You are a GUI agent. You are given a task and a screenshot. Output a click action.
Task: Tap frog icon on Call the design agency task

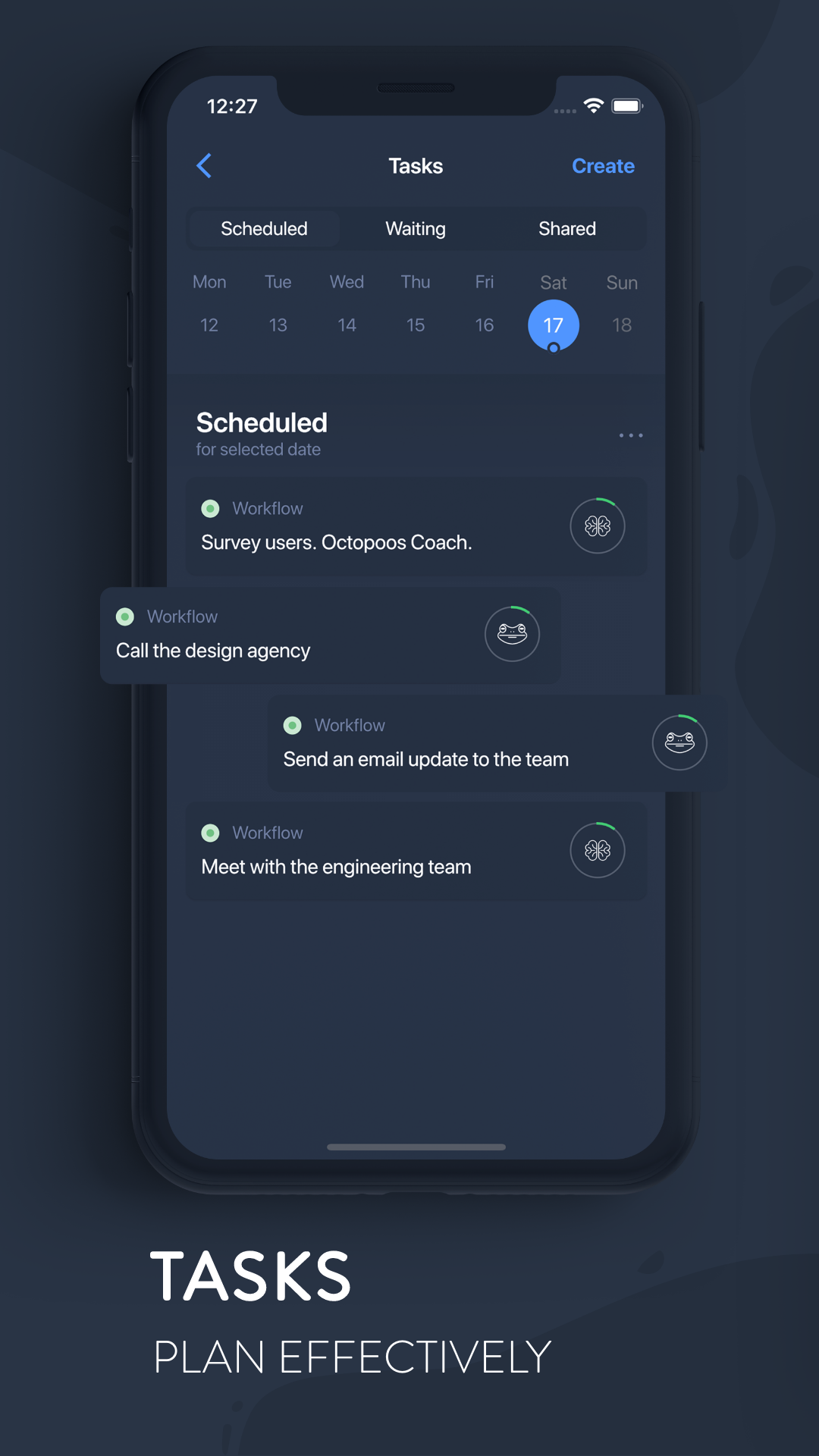tap(512, 634)
